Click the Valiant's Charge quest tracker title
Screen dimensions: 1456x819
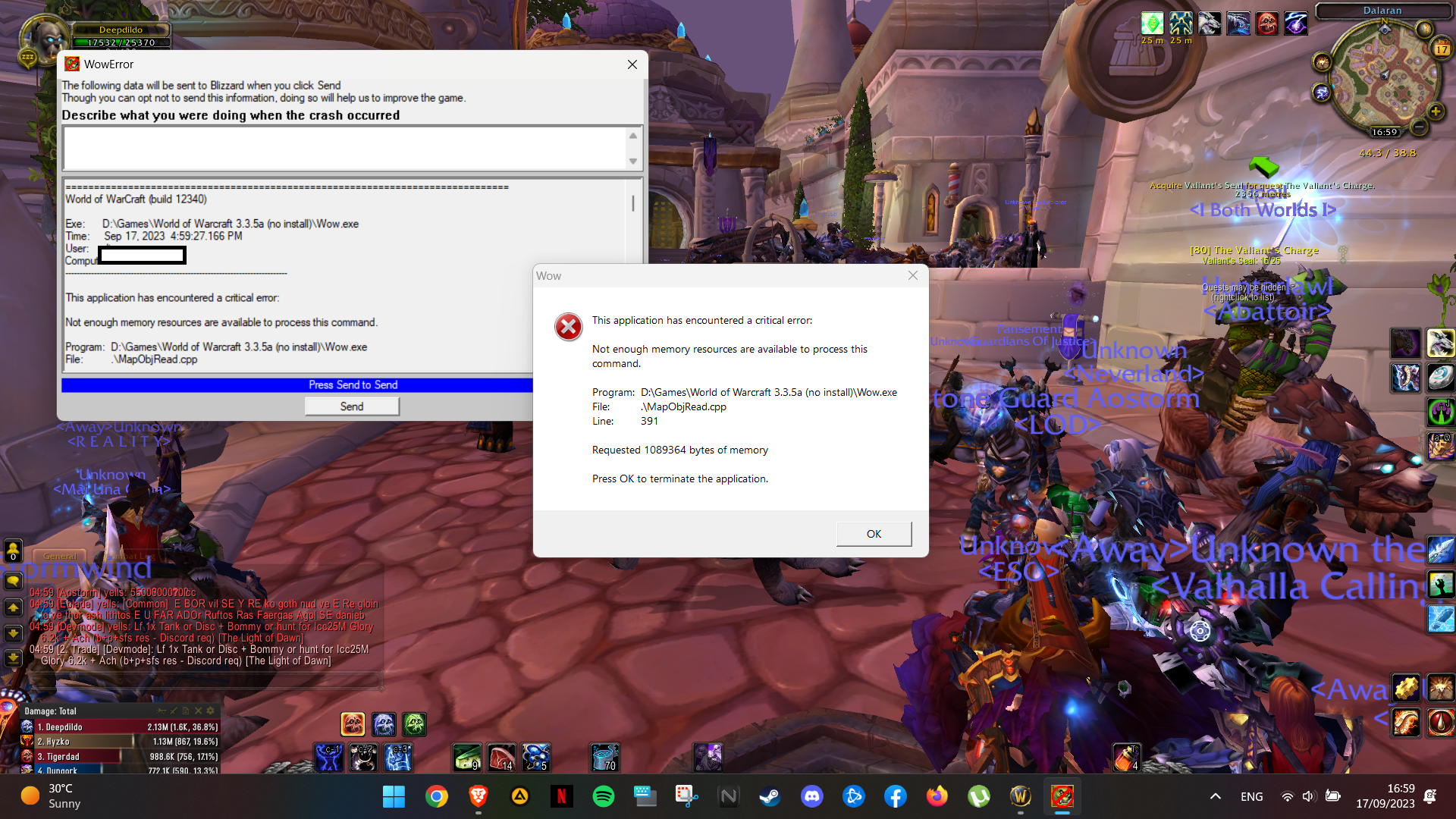tap(1254, 250)
